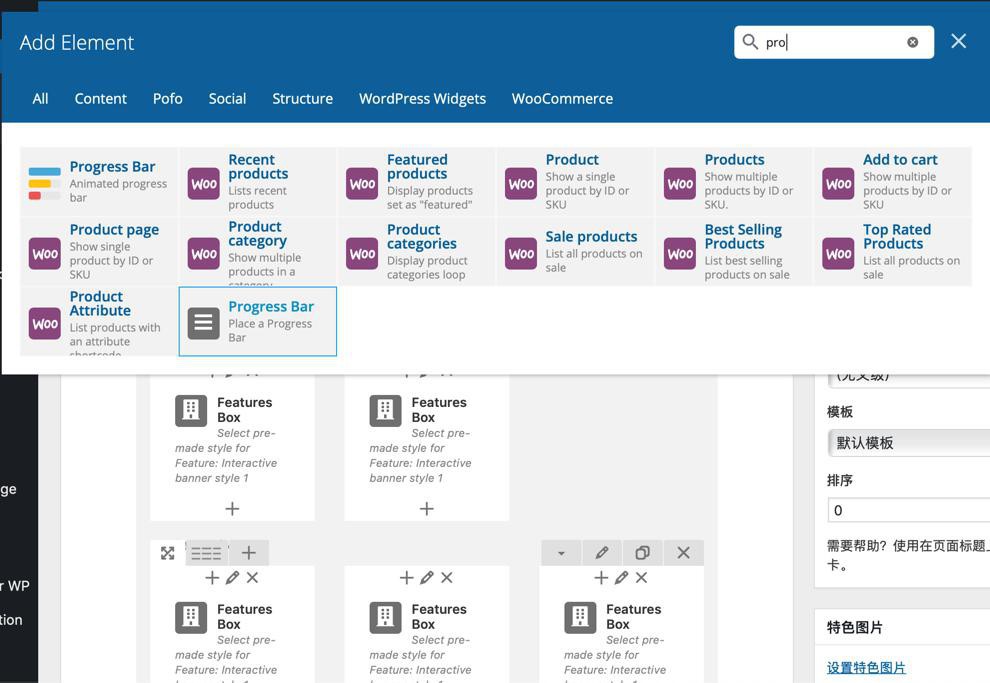
Task: Select Featured products element
Action: point(417,182)
